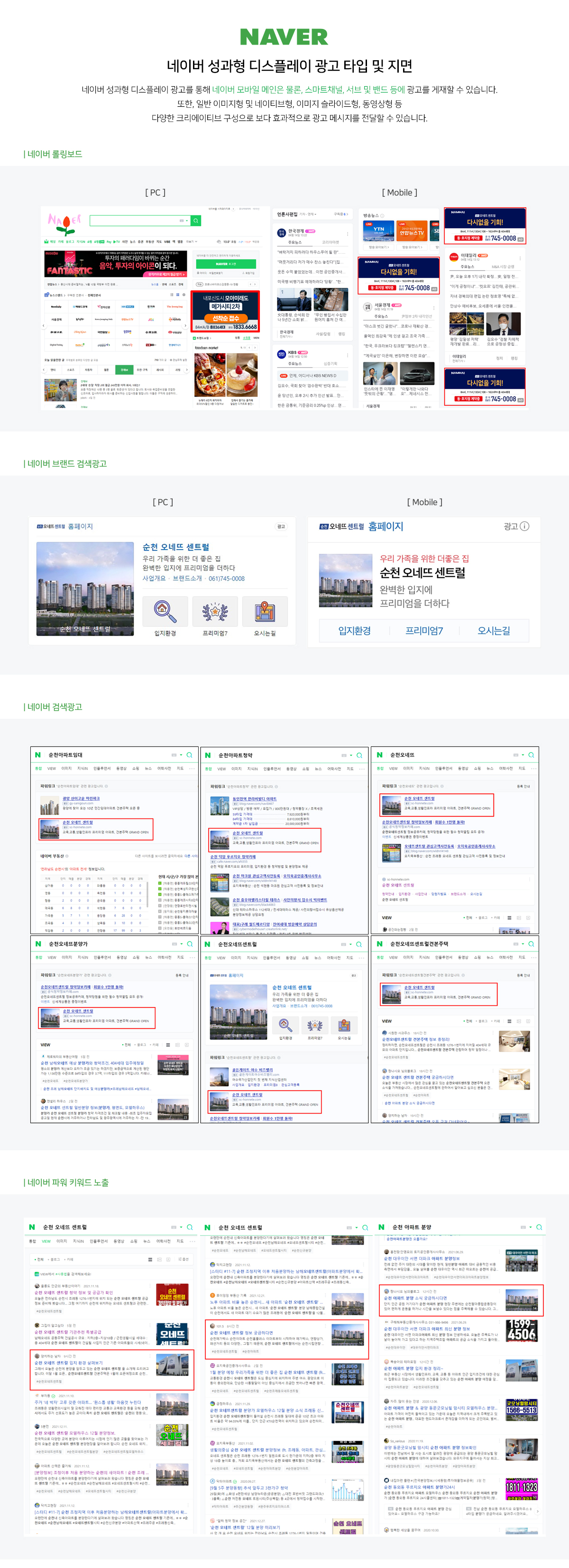Click search magnifier beside 순천오네뜨센트럴견본주택 query
This screenshot has width=569, height=1568.
tap(531, 944)
